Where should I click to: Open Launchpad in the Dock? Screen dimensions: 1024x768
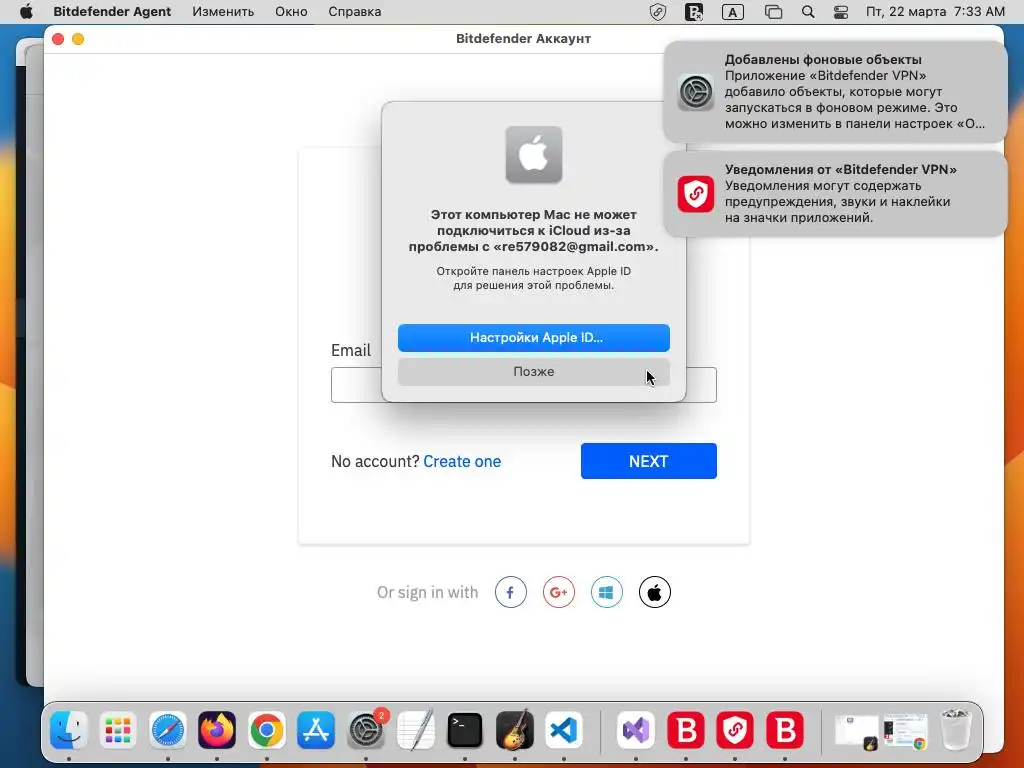pyautogui.click(x=118, y=729)
